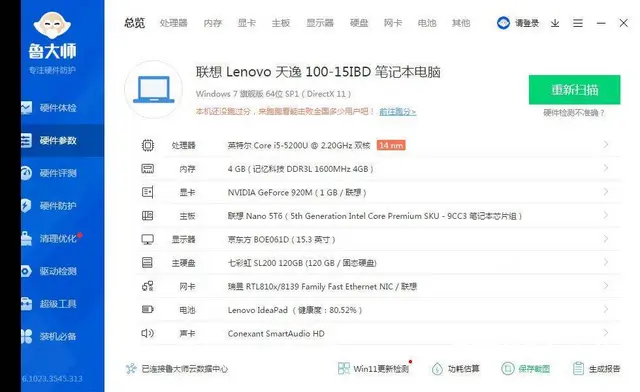This screenshot has width=640, height=392.
Task: Open 超级工具 in the sidebar
Action: (62, 304)
